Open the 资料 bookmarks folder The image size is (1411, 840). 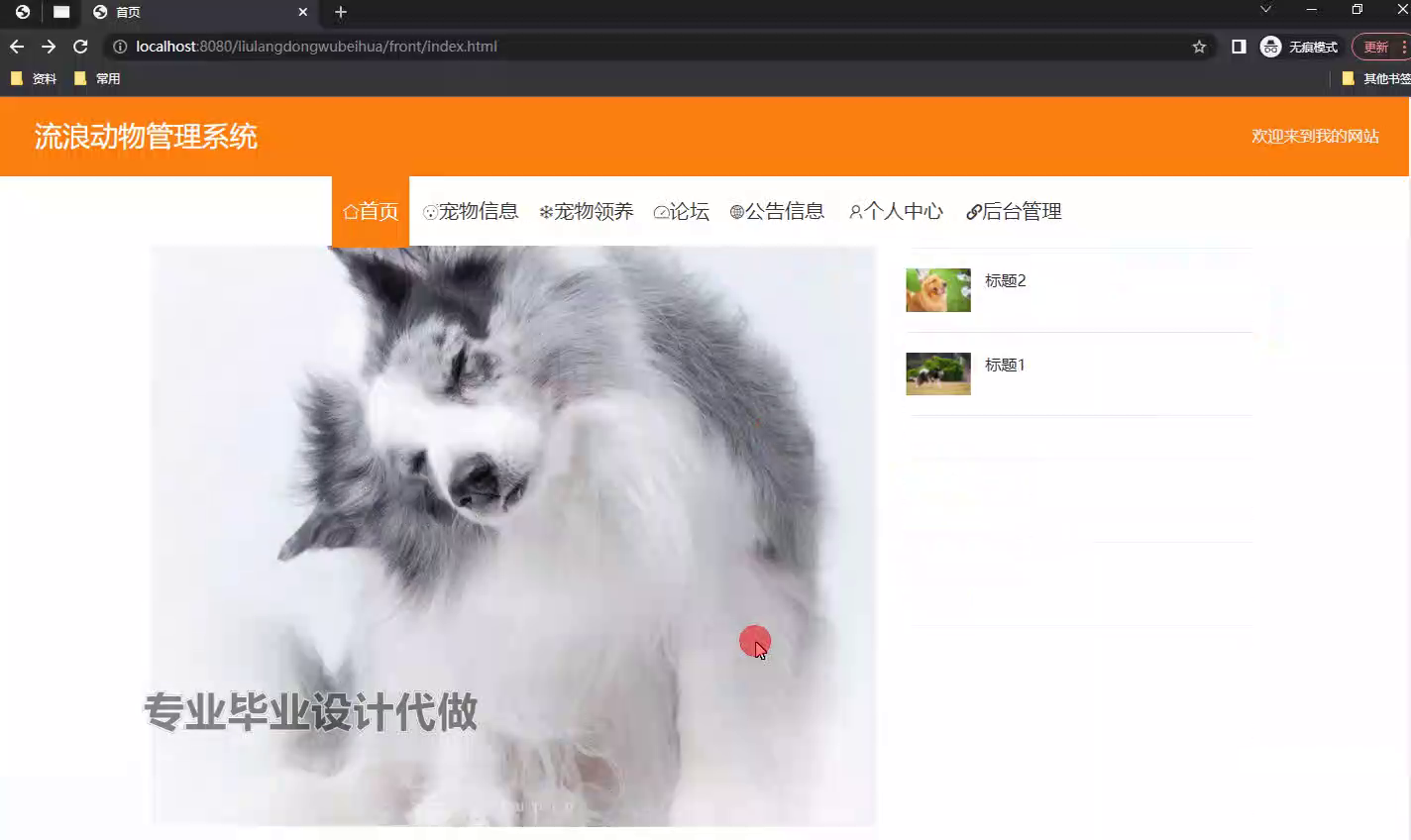click(x=34, y=78)
